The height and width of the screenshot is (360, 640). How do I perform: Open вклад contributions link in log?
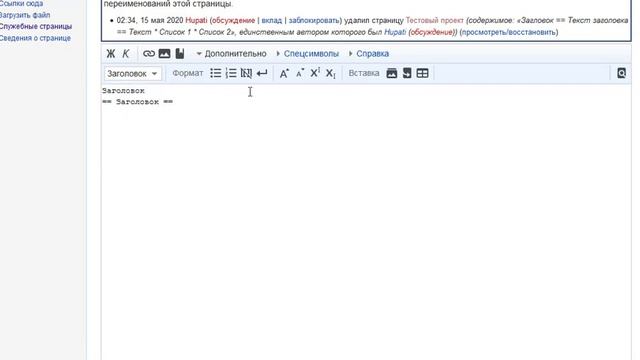[x=271, y=20]
